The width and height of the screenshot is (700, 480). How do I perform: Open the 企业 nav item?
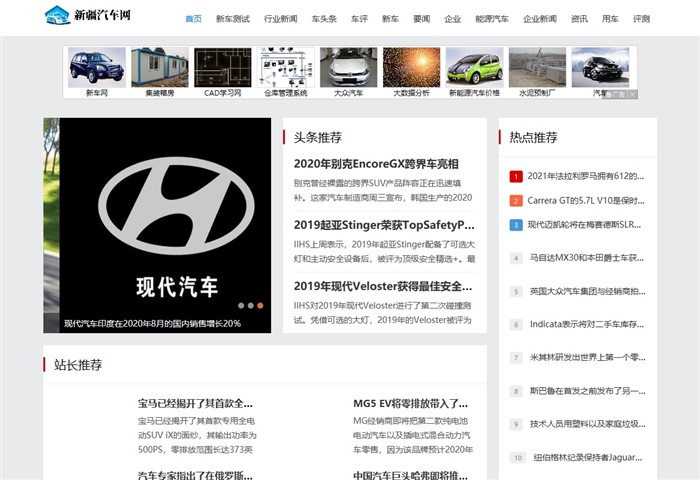point(452,19)
